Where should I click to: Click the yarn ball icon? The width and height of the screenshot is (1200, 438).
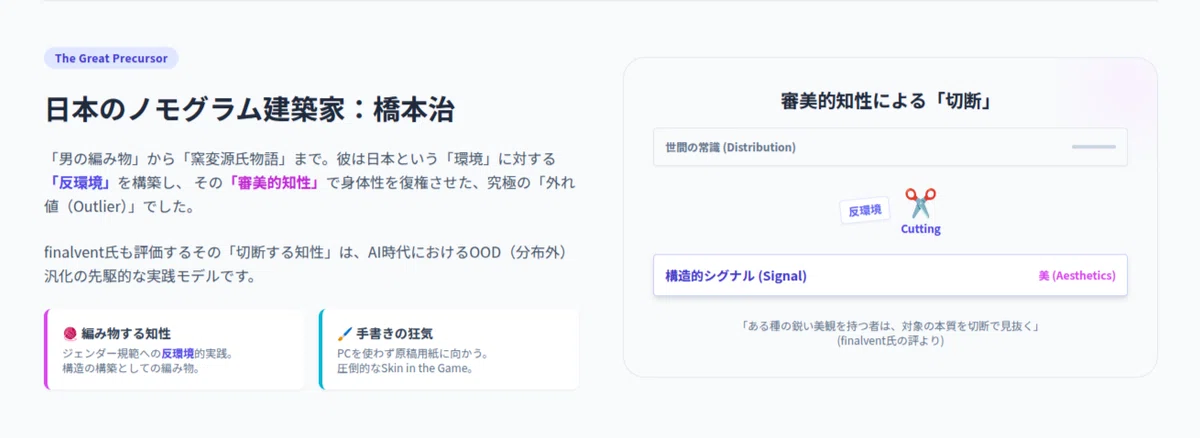point(70,333)
